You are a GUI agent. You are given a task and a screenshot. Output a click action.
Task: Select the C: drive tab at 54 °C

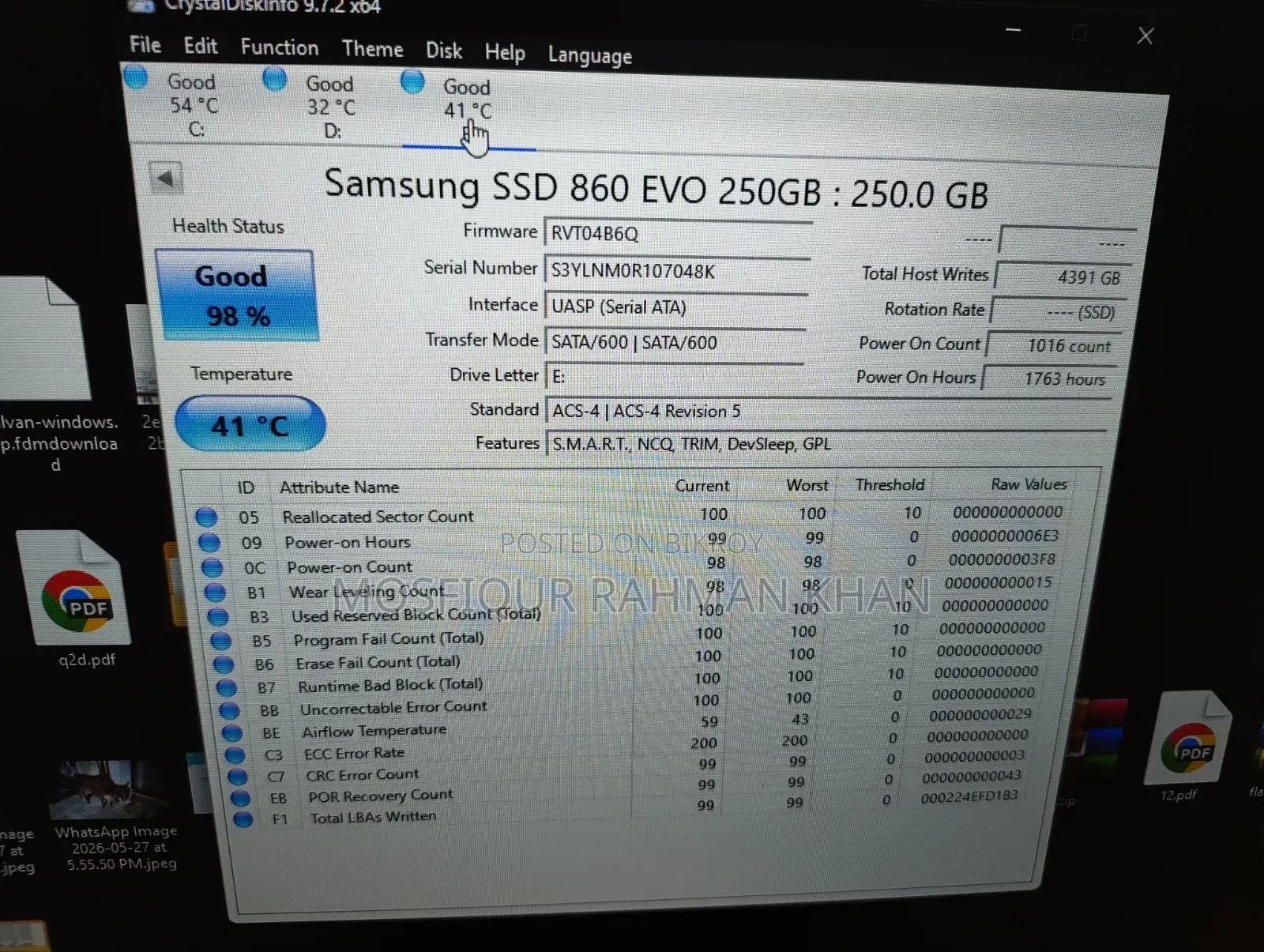[x=193, y=104]
